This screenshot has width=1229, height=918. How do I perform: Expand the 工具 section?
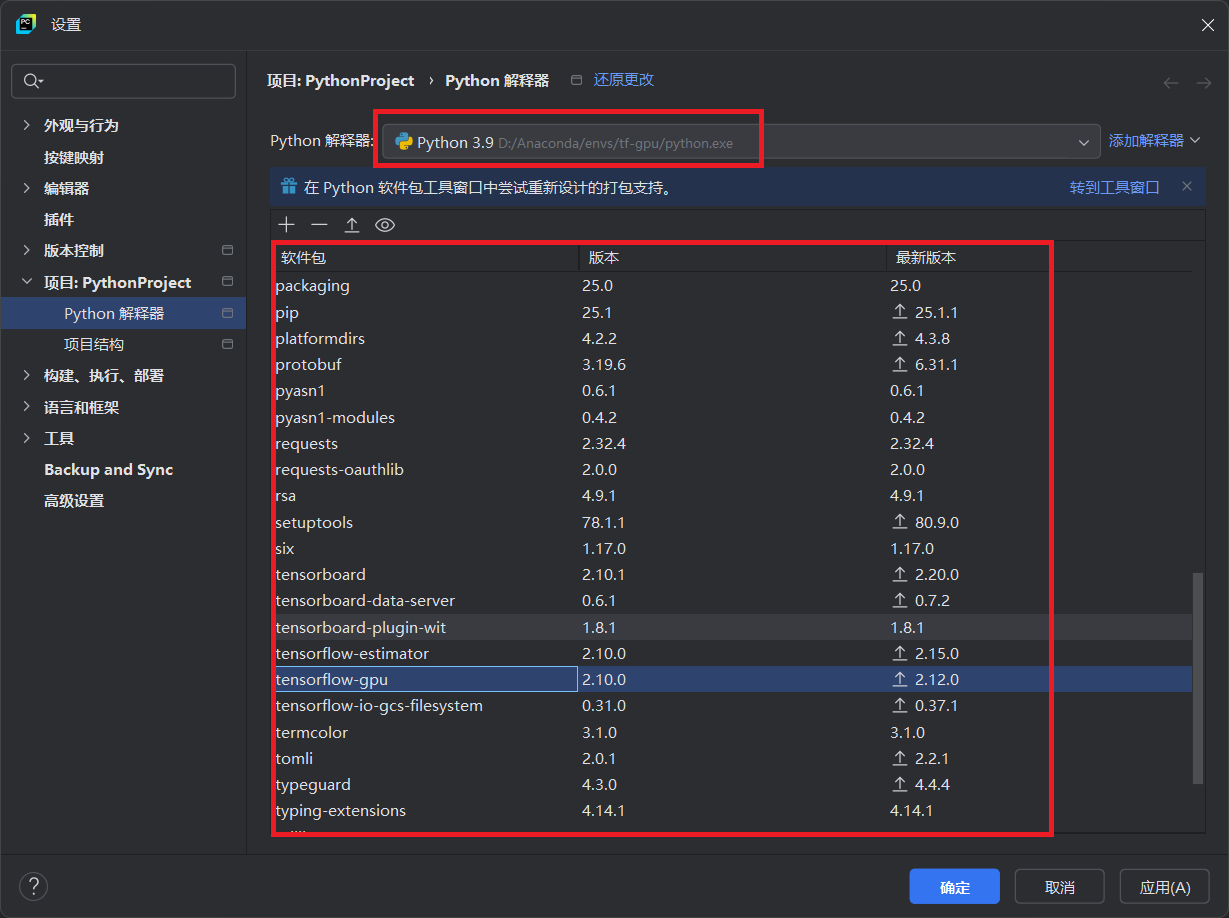tap(27, 438)
